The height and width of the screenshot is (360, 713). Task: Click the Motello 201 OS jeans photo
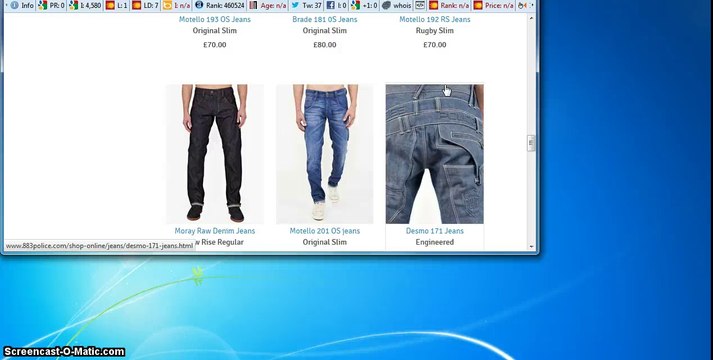point(325,154)
